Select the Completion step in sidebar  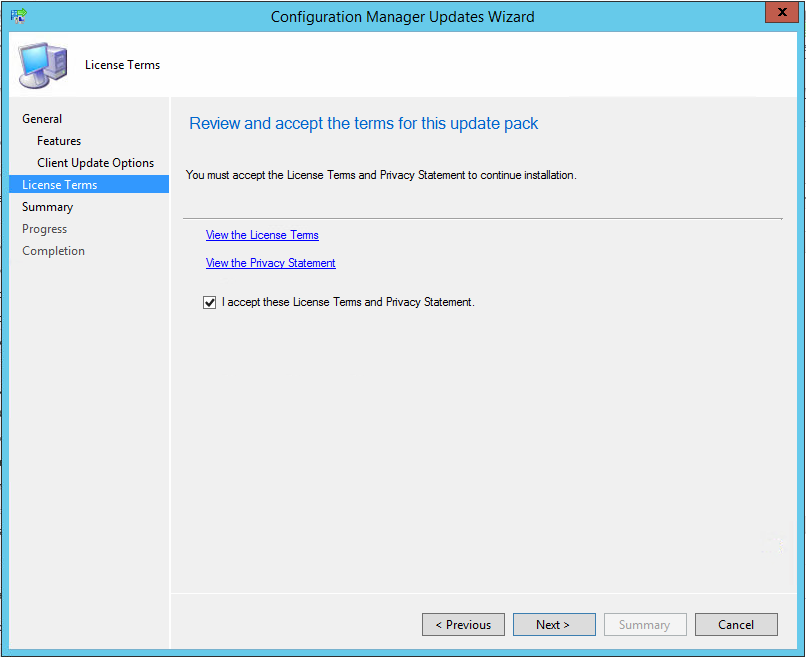[x=53, y=251]
